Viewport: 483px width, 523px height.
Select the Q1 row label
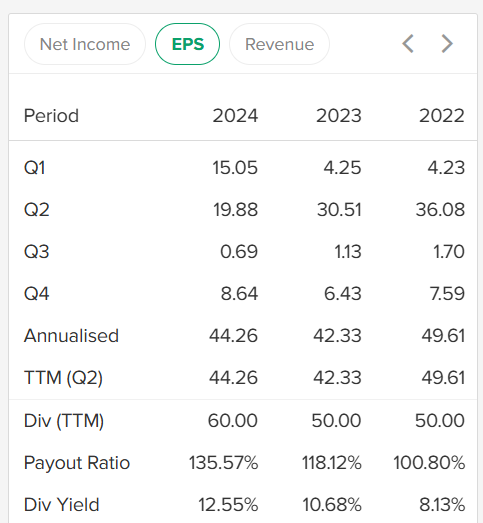tap(35, 167)
